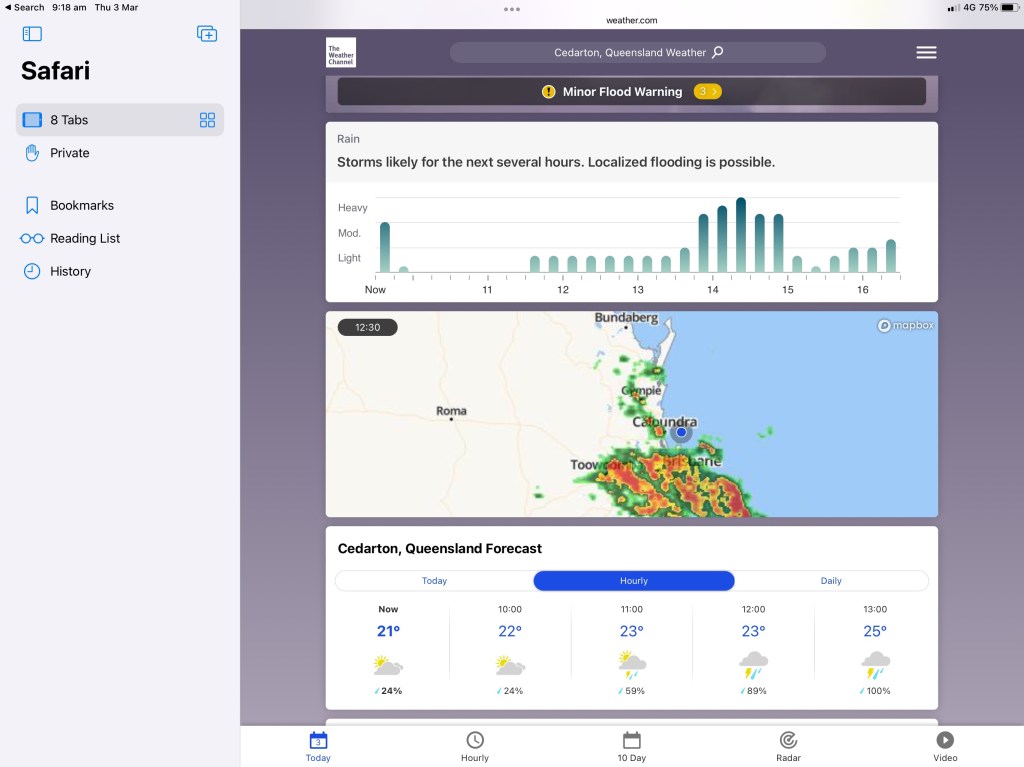Open the hamburger menu
This screenshot has height=767, width=1024.
(926, 53)
